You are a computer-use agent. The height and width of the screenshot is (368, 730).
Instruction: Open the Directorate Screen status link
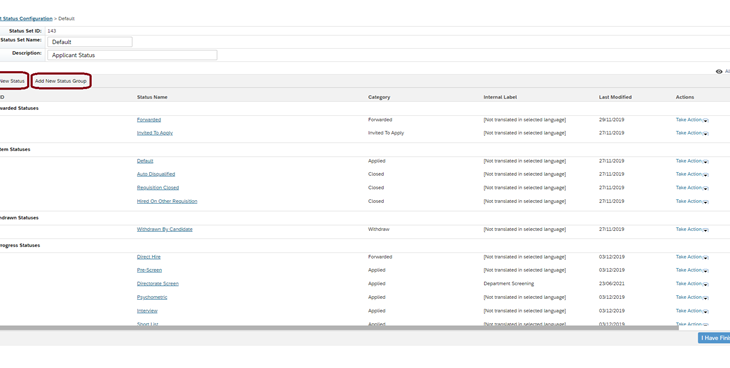[x=157, y=283]
